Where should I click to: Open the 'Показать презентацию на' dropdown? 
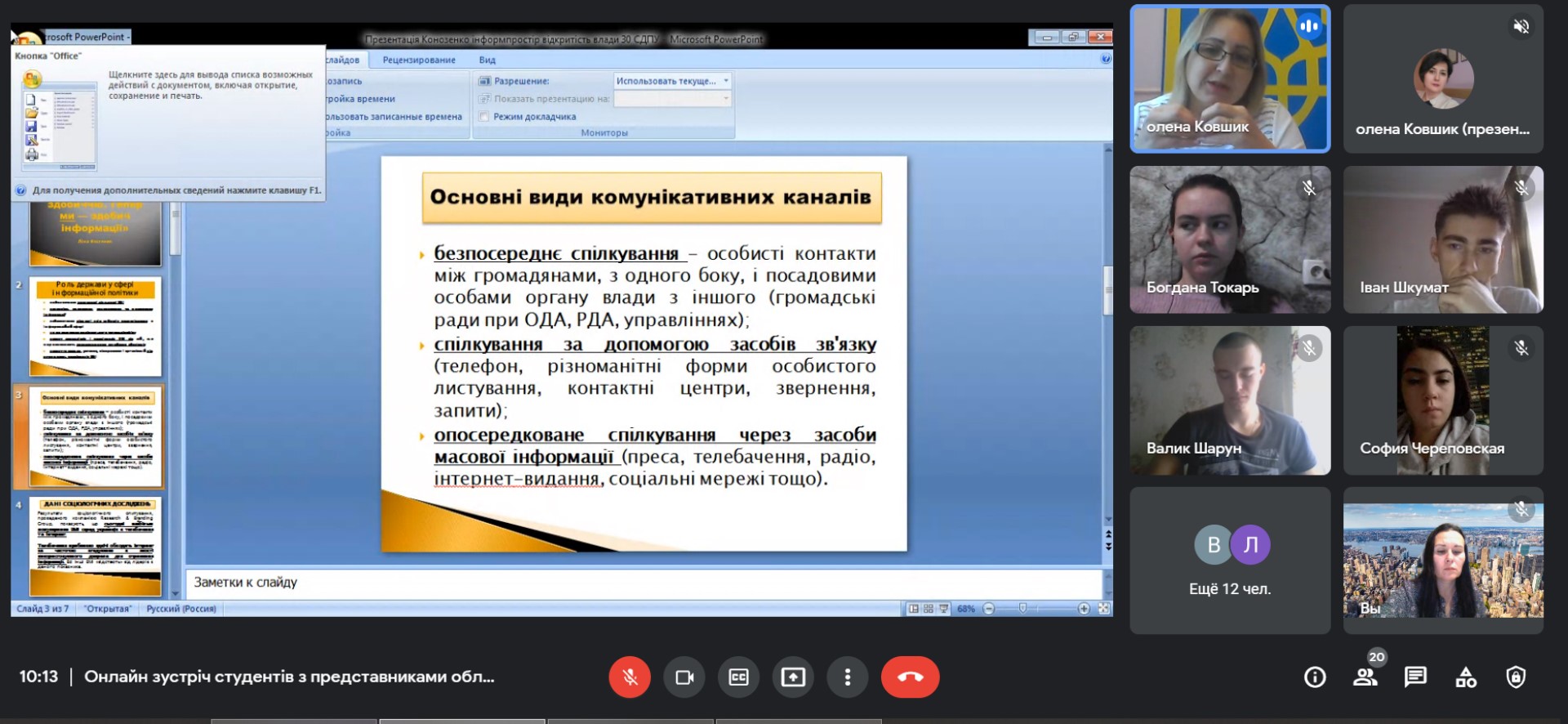[672, 99]
